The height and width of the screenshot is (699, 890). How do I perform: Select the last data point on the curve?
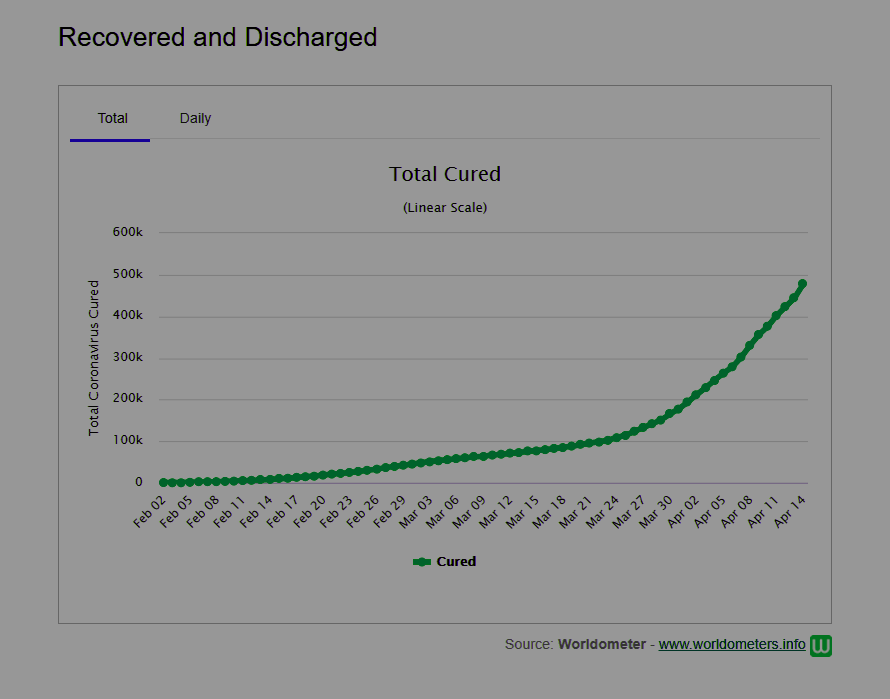click(802, 284)
